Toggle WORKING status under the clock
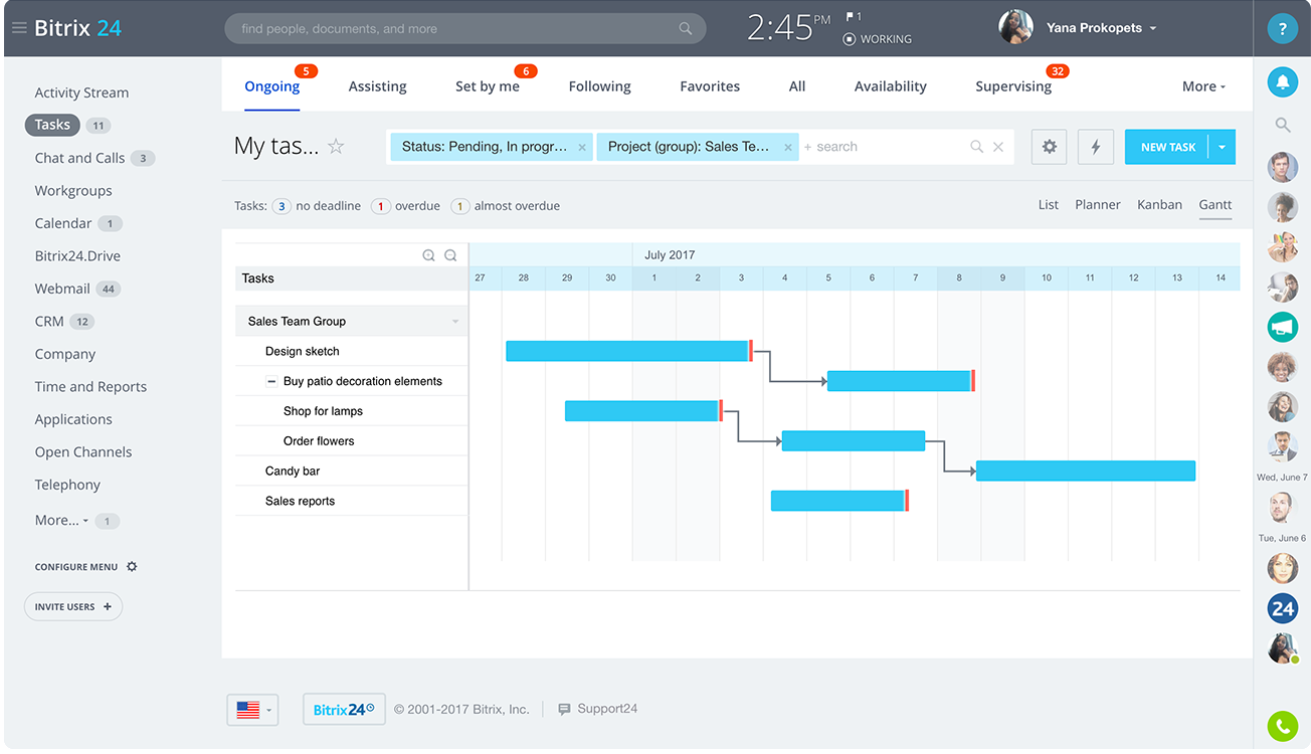1311x754 pixels. click(877, 39)
